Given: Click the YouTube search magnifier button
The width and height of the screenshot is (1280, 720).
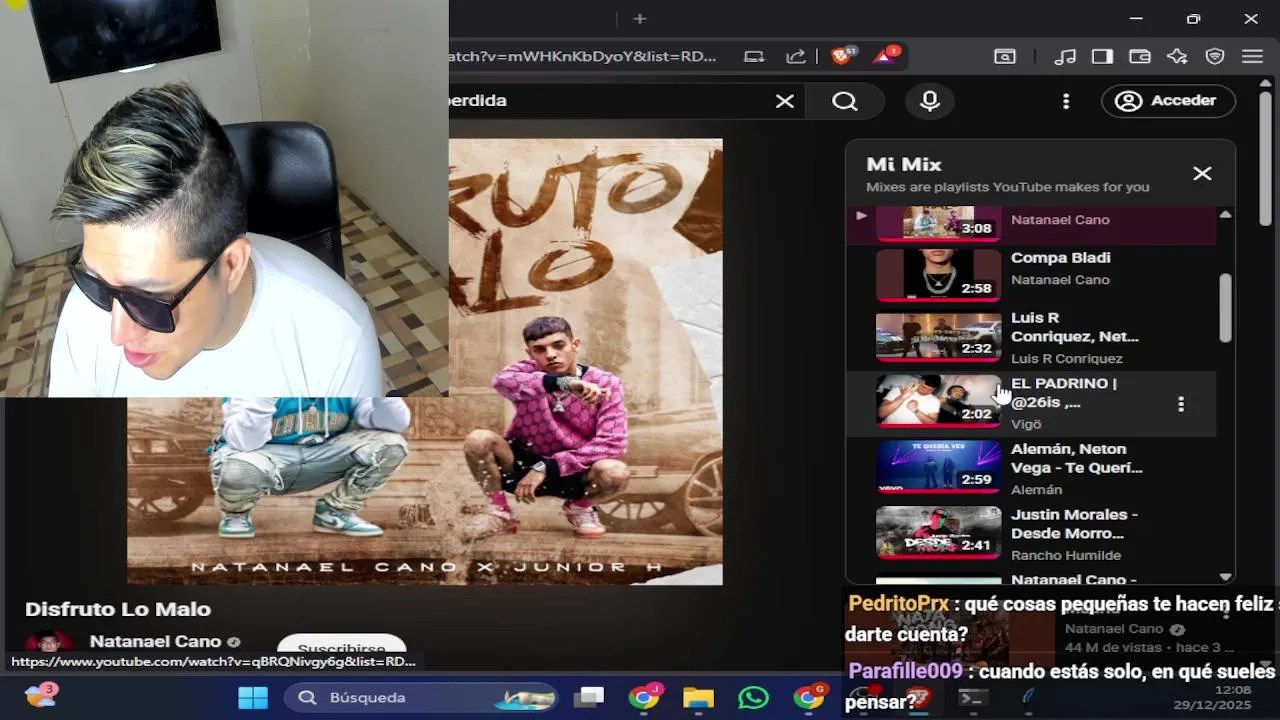Looking at the screenshot, I should click(845, 101).
